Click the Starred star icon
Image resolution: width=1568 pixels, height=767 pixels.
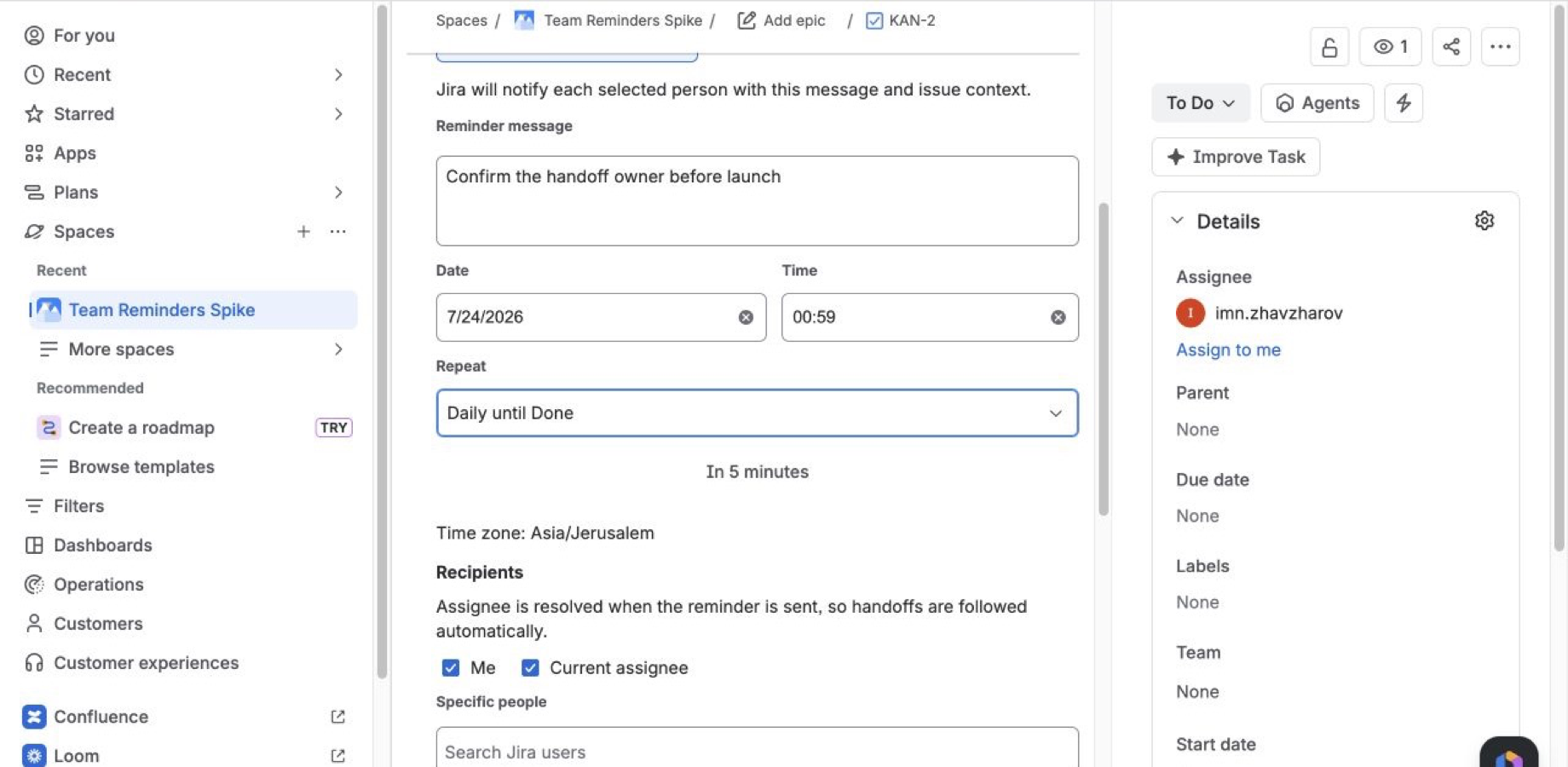(34, 113)
